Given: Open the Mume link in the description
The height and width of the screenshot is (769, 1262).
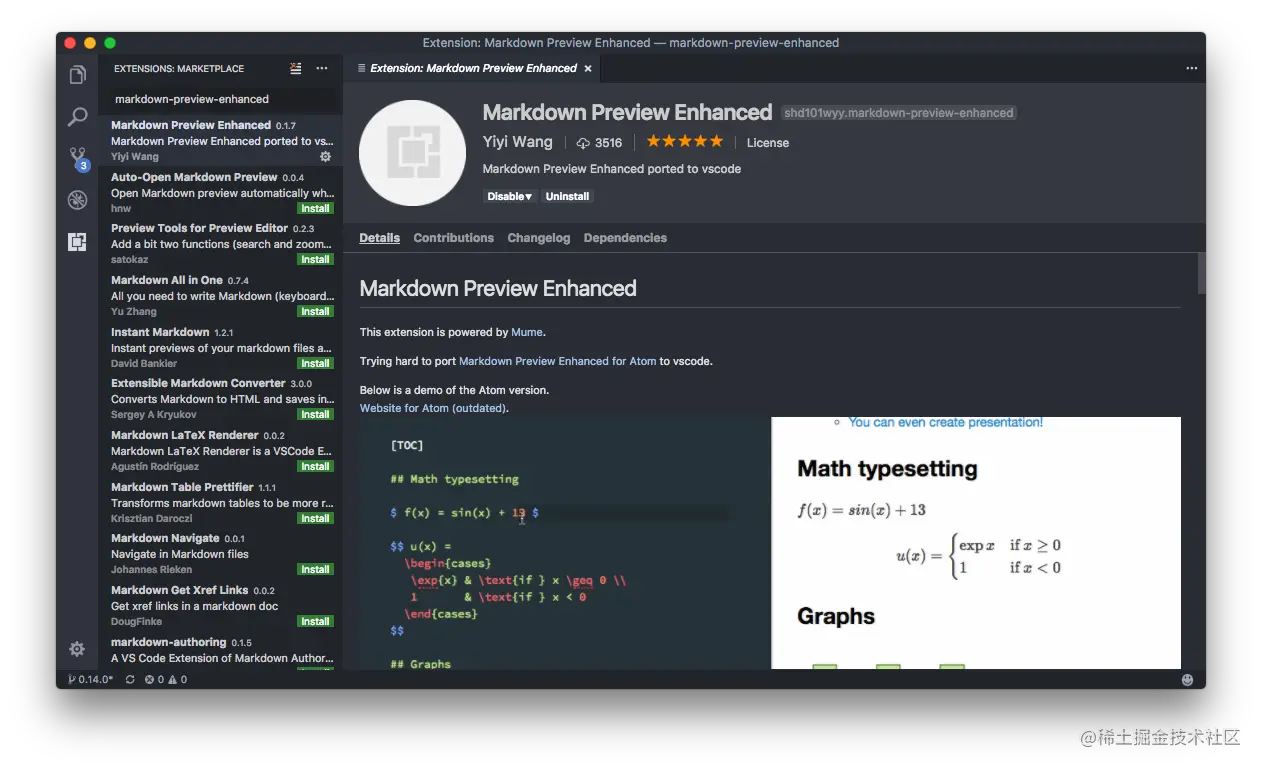Looking at the screenshot, I should pyautogui.click(x=527, y=331).
